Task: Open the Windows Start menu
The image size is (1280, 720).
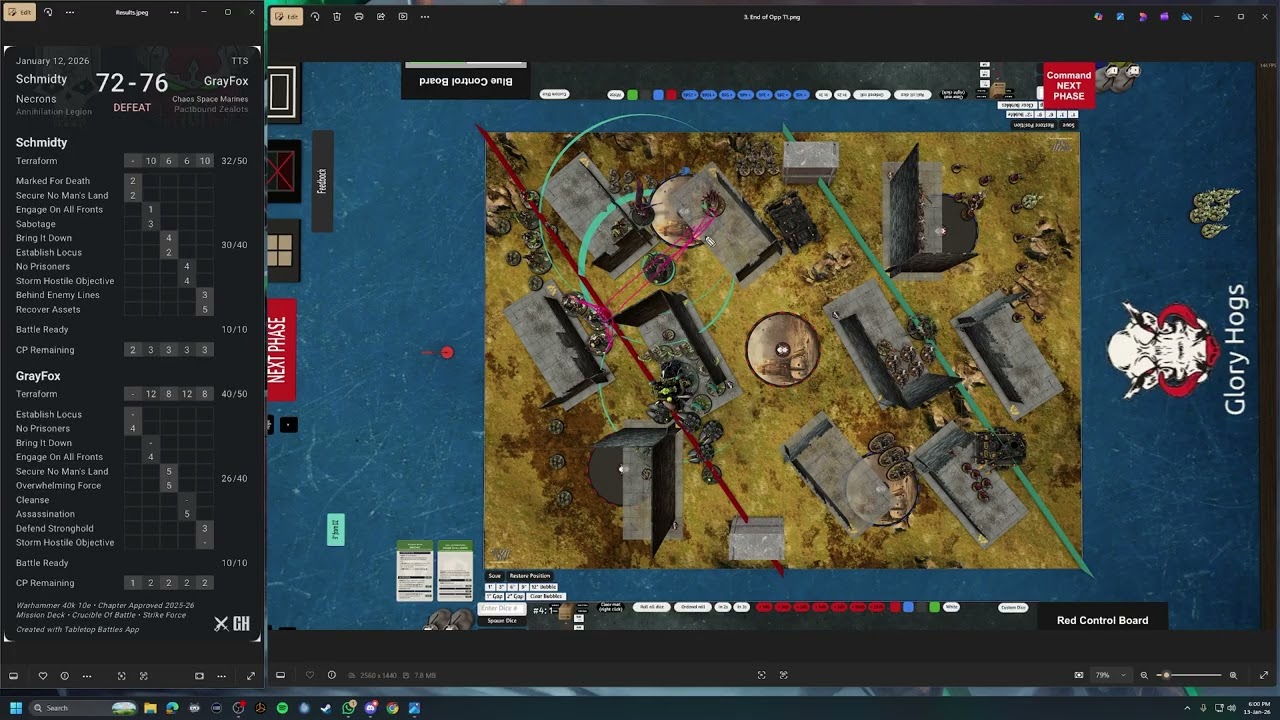Action: tap(15, 708)
